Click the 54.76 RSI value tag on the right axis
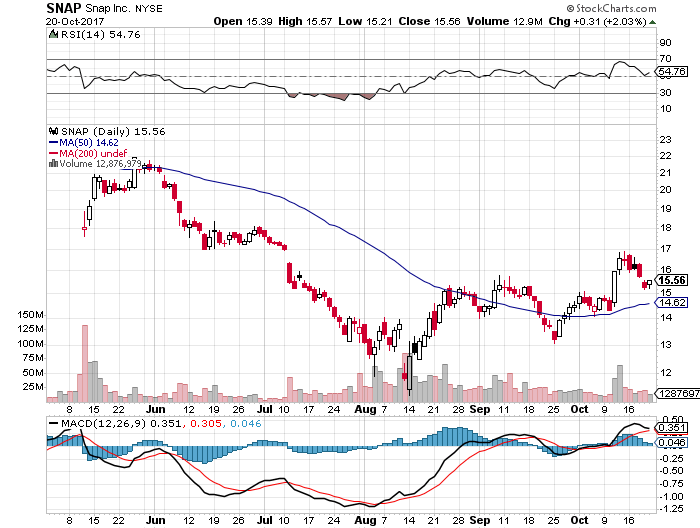The width and height of the screenshot is (700, 528). [x=668, y=72]
